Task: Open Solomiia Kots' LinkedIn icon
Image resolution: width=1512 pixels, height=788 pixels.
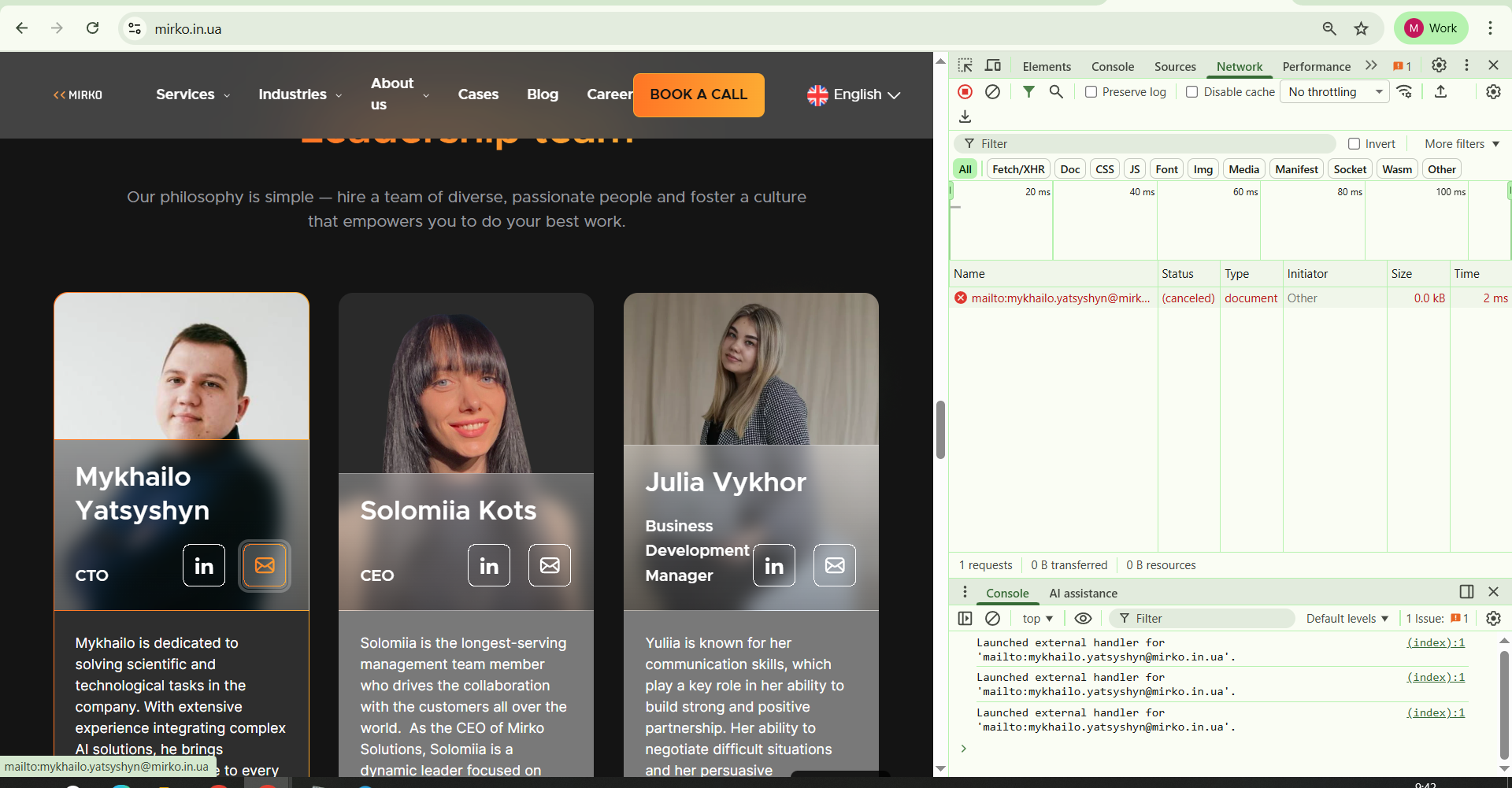Action: (489, 565)
